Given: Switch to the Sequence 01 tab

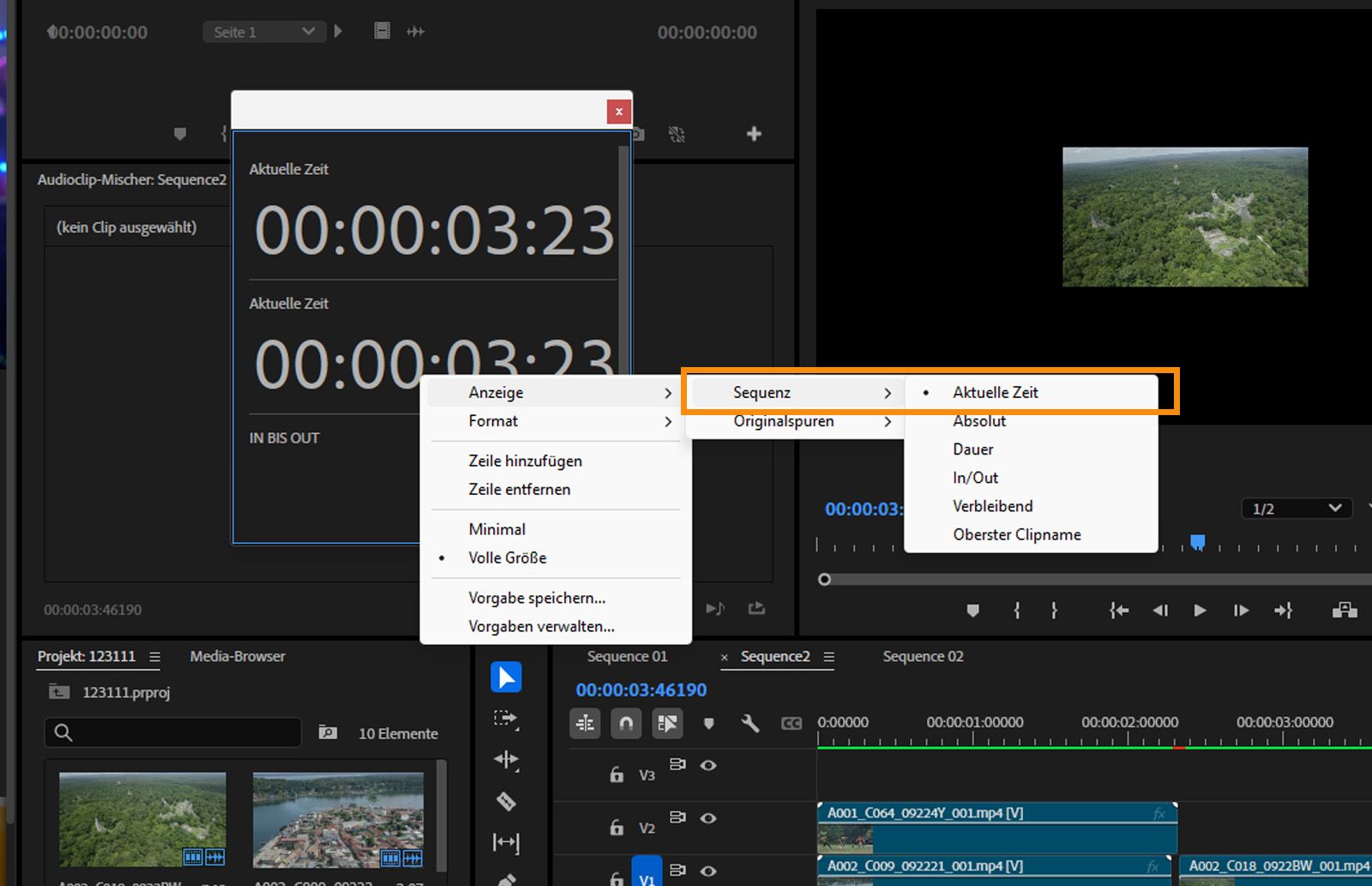Looking at the screenshot, I should 627,656.
